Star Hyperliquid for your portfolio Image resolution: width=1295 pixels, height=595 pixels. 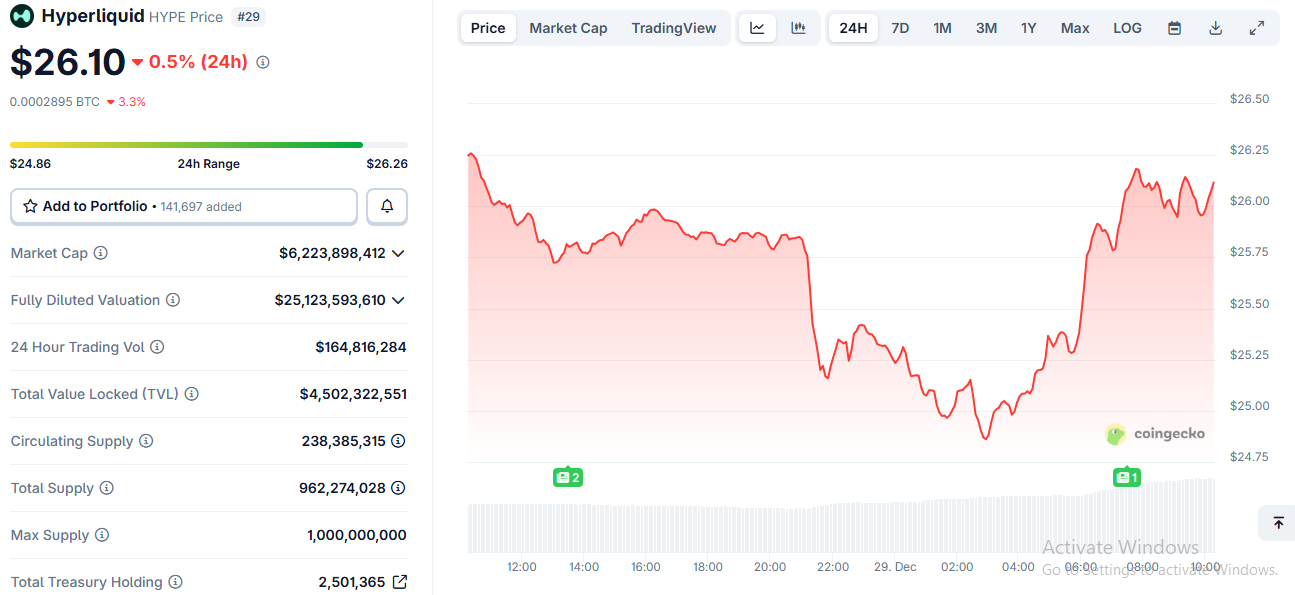coord(29,206)
